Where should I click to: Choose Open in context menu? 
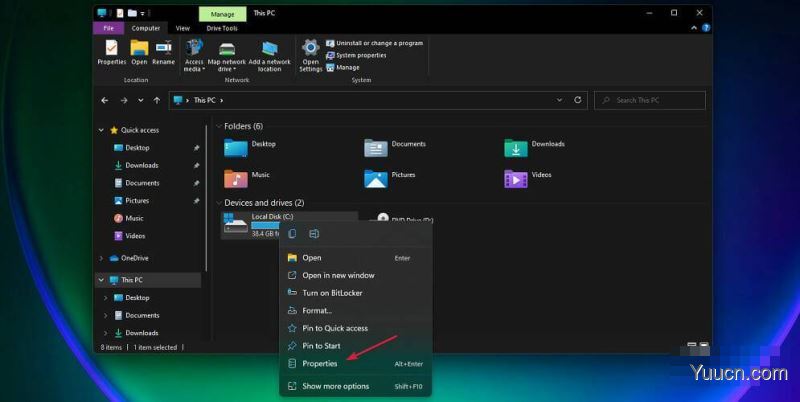pyautogui.click(x=356, y=258)
